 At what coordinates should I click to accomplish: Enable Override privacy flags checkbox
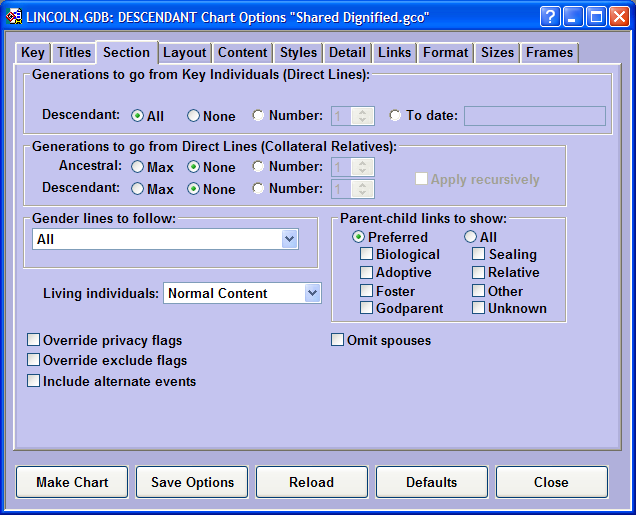tap(34, 341)
